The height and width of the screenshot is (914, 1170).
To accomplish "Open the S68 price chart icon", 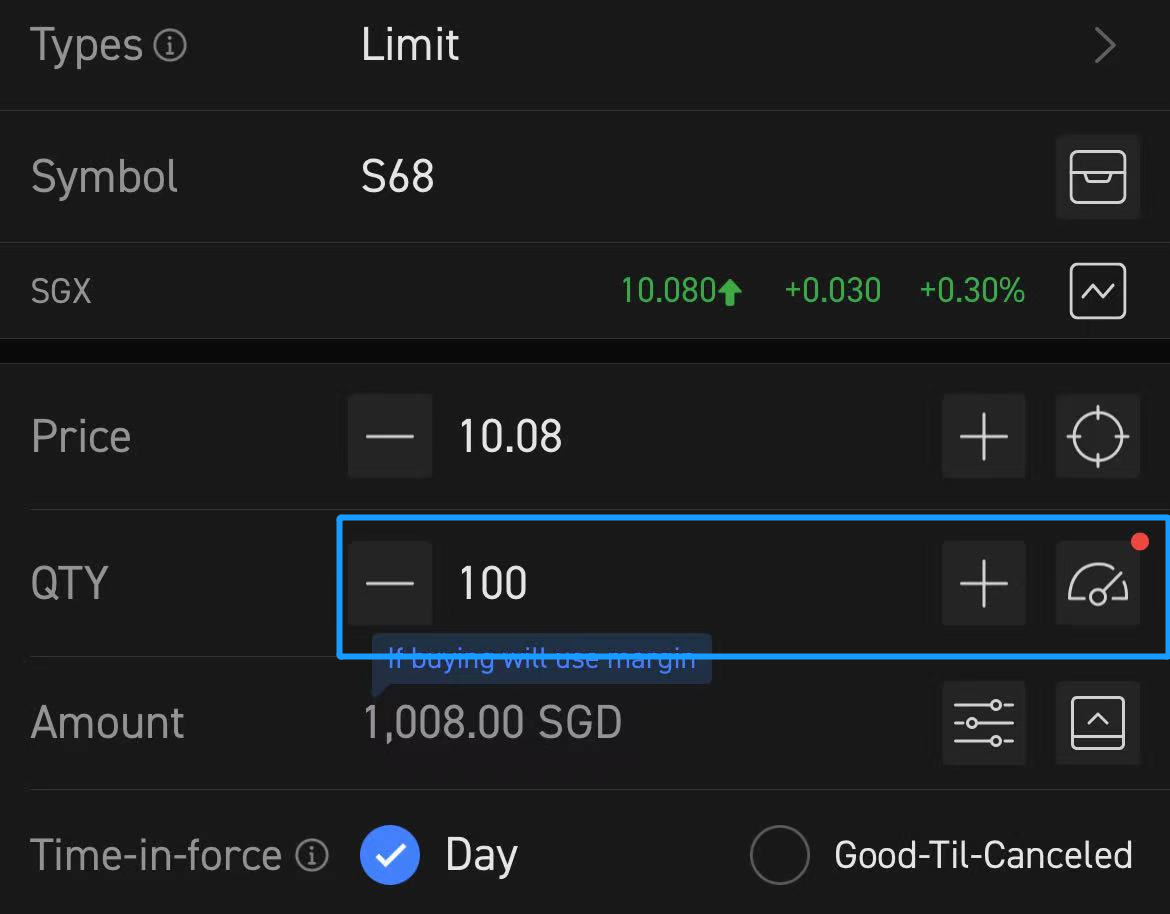I will (x=1097, y=291).
